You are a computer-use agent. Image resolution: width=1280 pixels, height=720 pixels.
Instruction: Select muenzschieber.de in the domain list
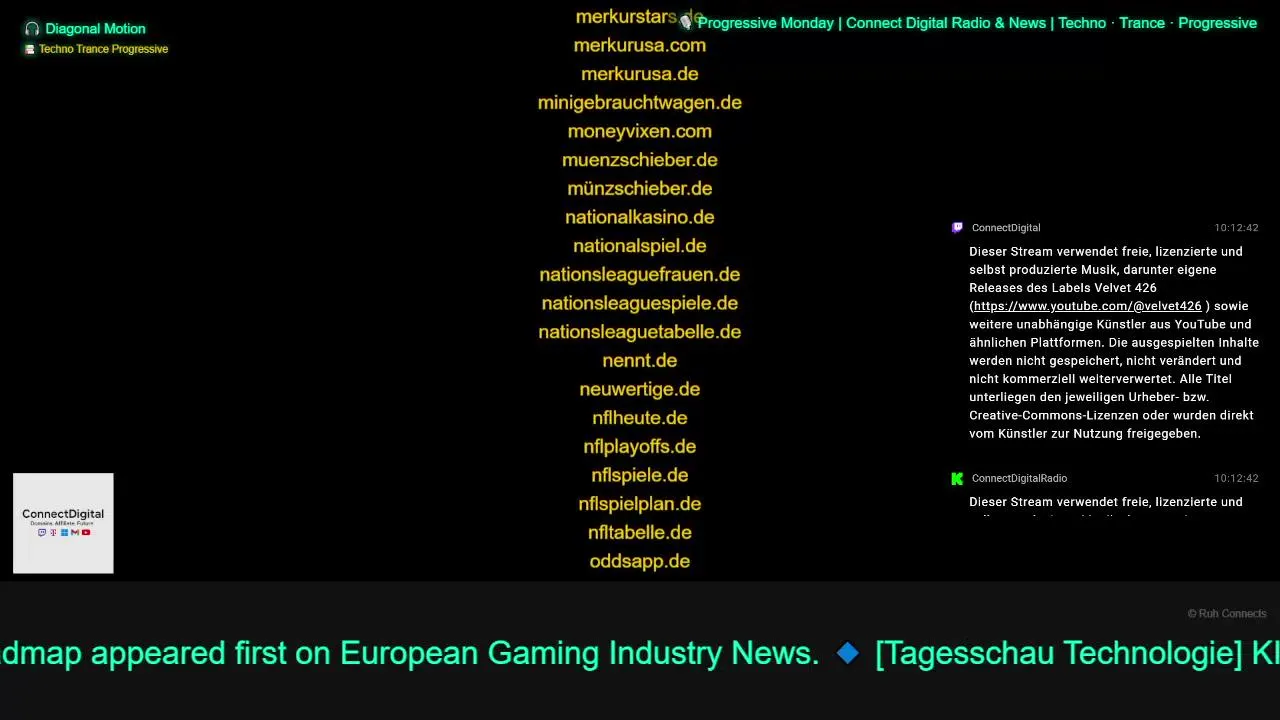(640, 160)
